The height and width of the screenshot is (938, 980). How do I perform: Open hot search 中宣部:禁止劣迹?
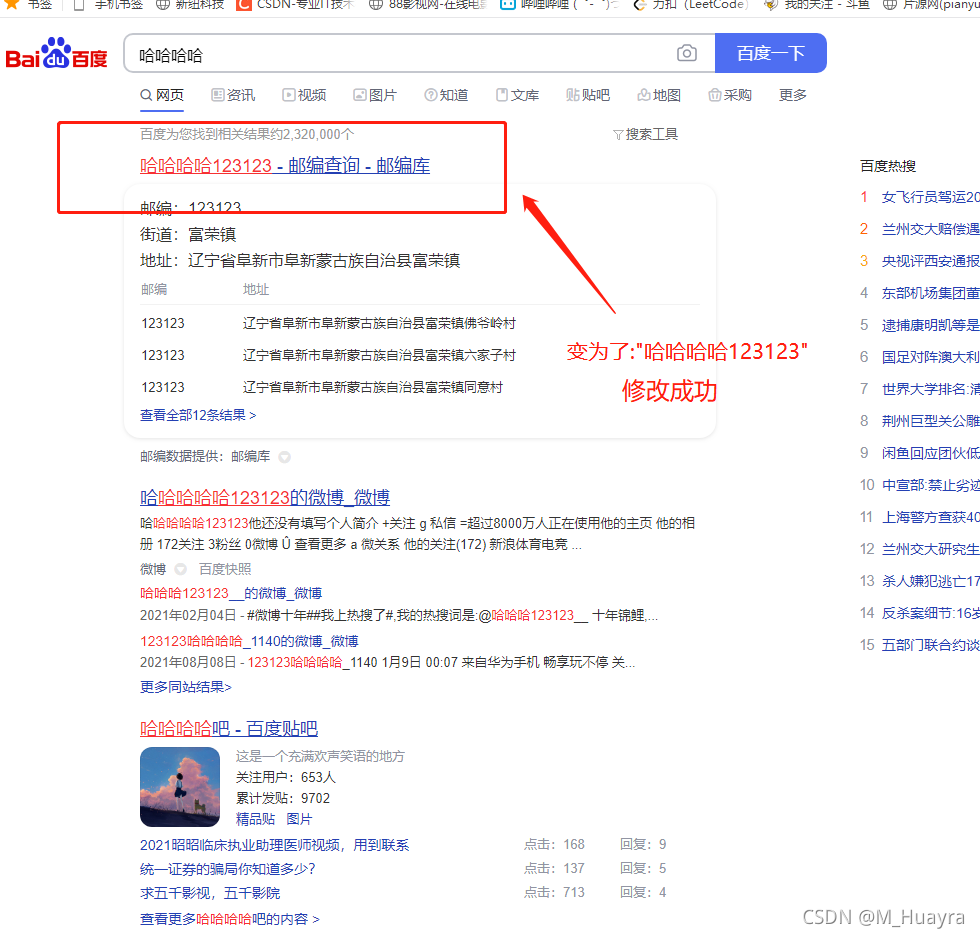click(930, 485)
